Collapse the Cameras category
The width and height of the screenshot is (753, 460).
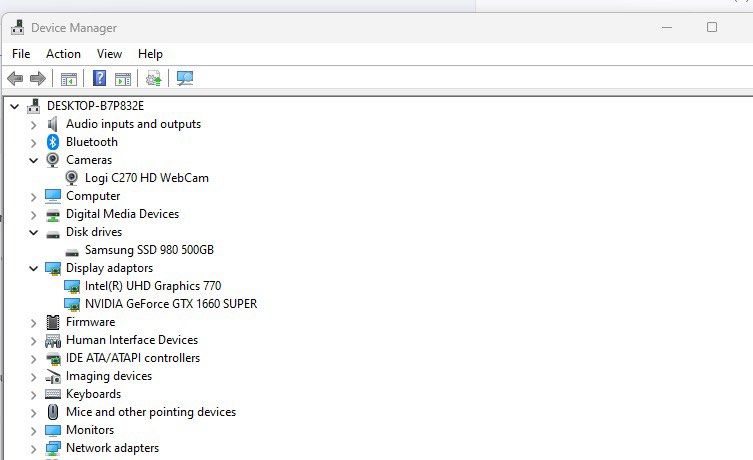click(x=33, y=160)
